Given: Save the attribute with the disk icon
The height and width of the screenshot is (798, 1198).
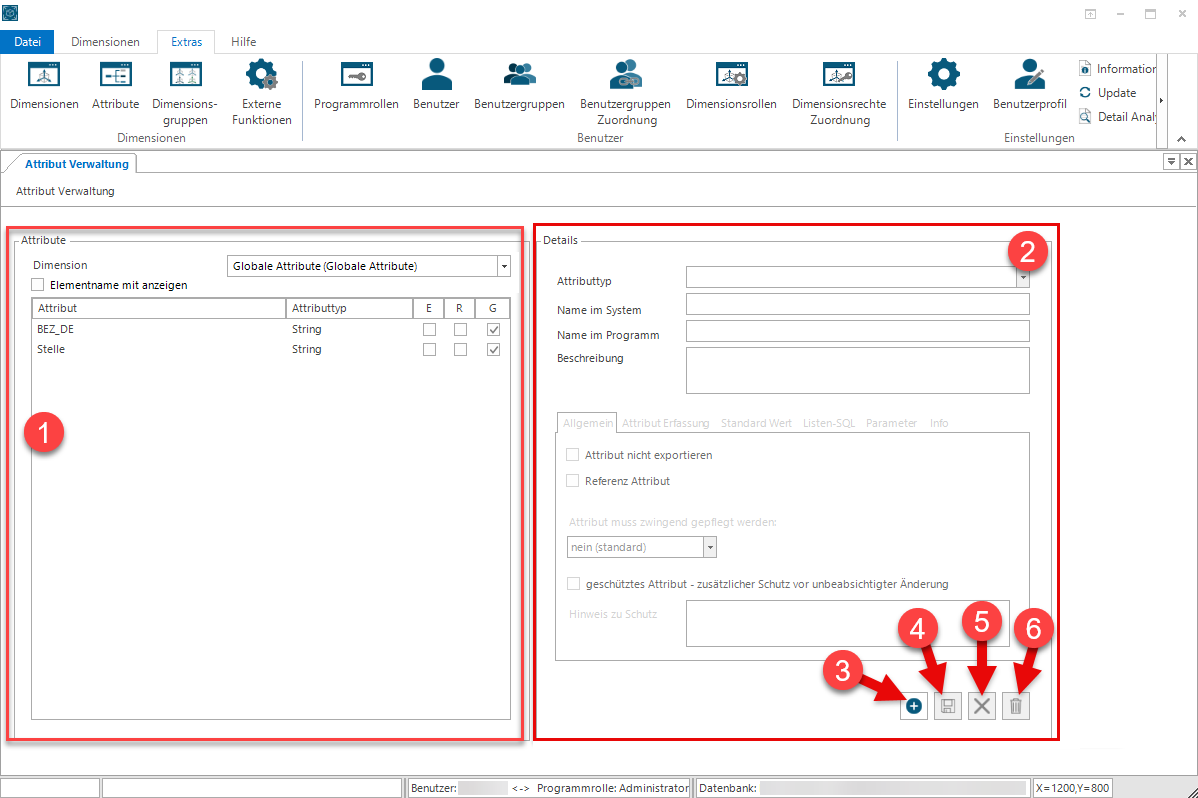Looking at the screenshot, I should coord(947,706).
